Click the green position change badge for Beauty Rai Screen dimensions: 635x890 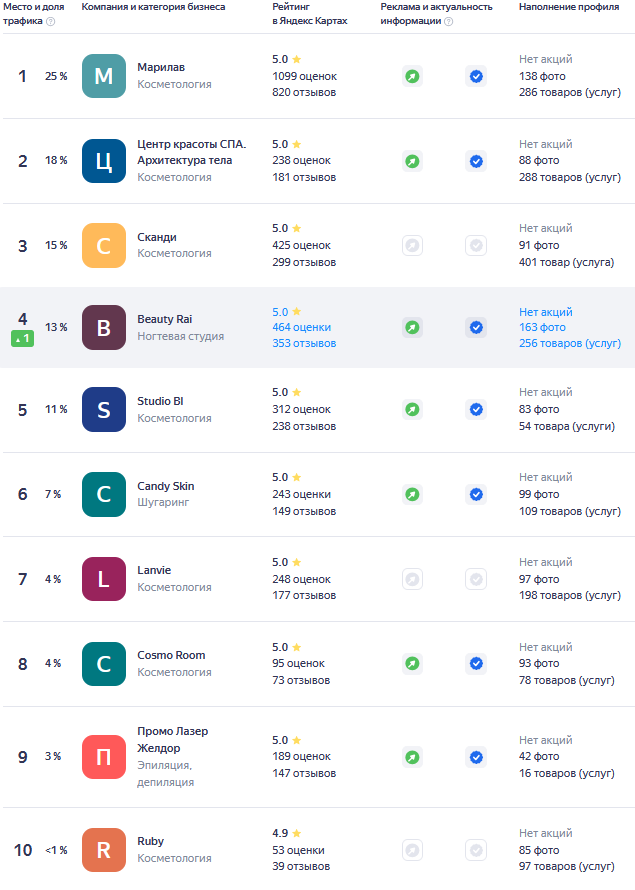[x=22, y=339]
